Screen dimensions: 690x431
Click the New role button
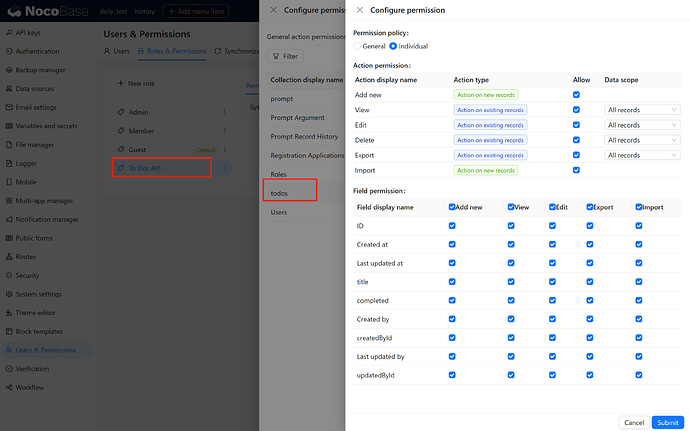[x=136, y=83]
